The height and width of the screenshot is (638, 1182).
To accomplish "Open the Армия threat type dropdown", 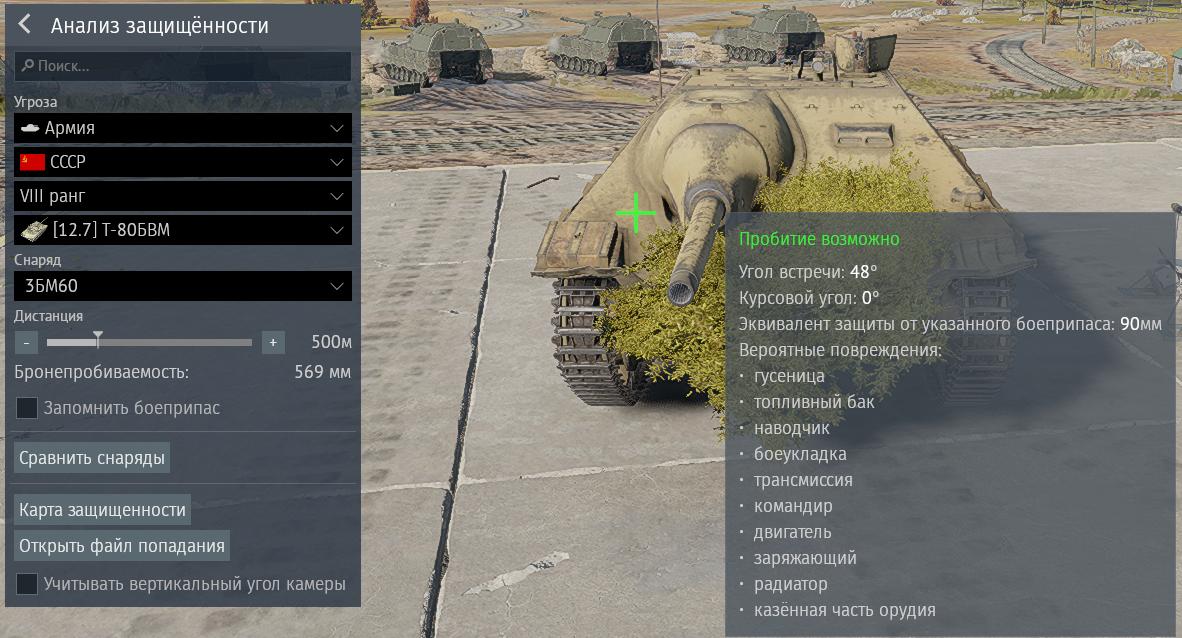I will [x=183, y=128].
